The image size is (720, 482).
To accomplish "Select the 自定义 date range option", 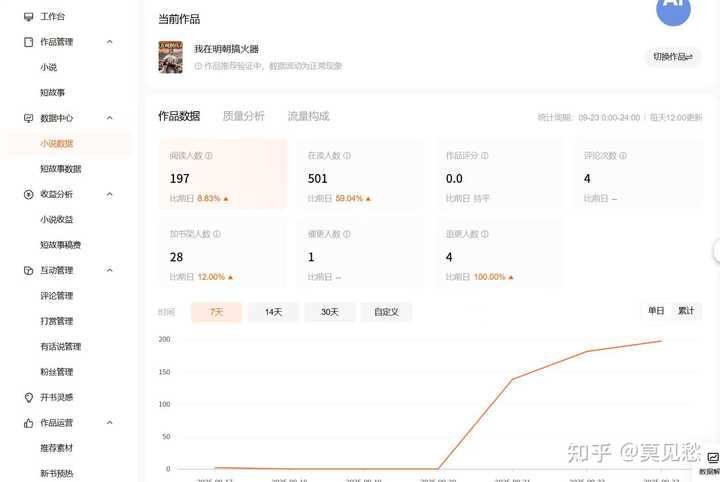I will point(386,312).
